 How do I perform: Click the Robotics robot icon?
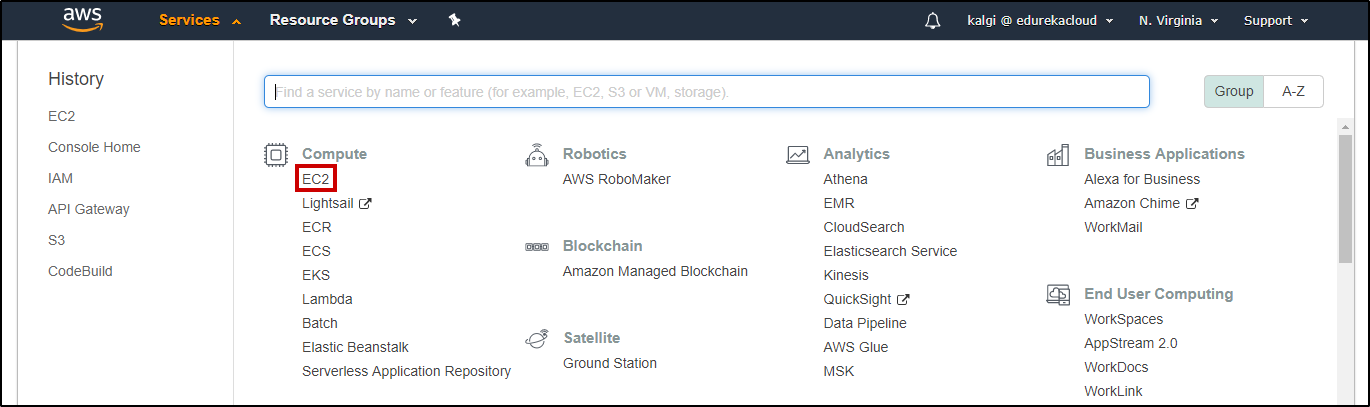coord(537,154)
